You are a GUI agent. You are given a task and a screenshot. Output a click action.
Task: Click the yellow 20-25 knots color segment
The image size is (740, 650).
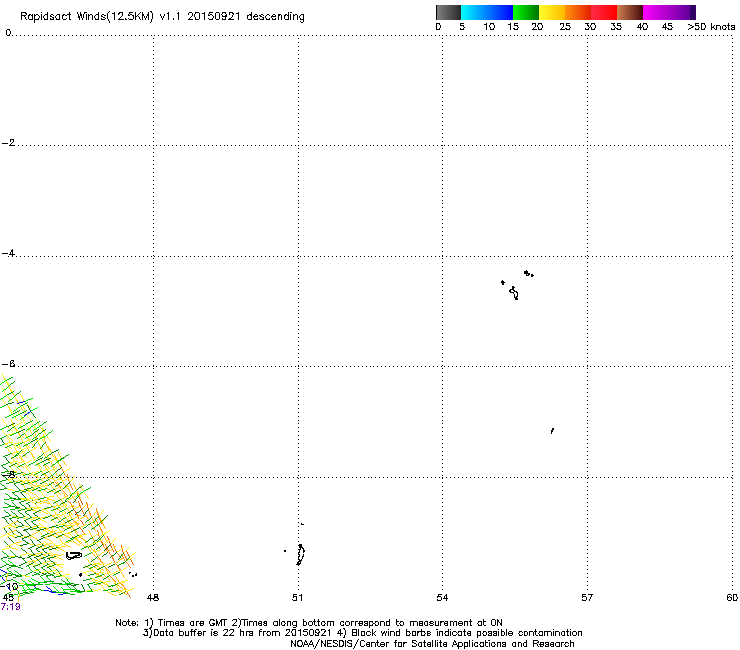pos(552,12)
